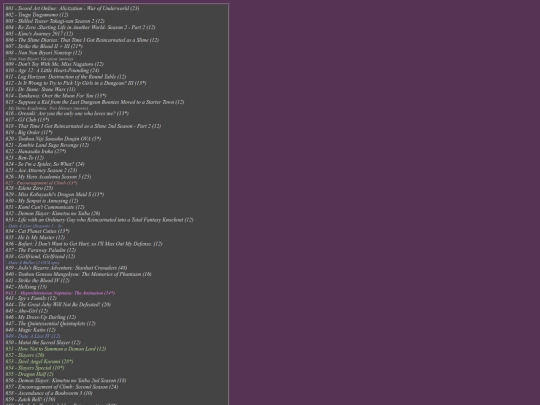540x405 pixels.
Task: Select red Encouragement of Climb (13*) entry
Action: click(x=42, y=183)
